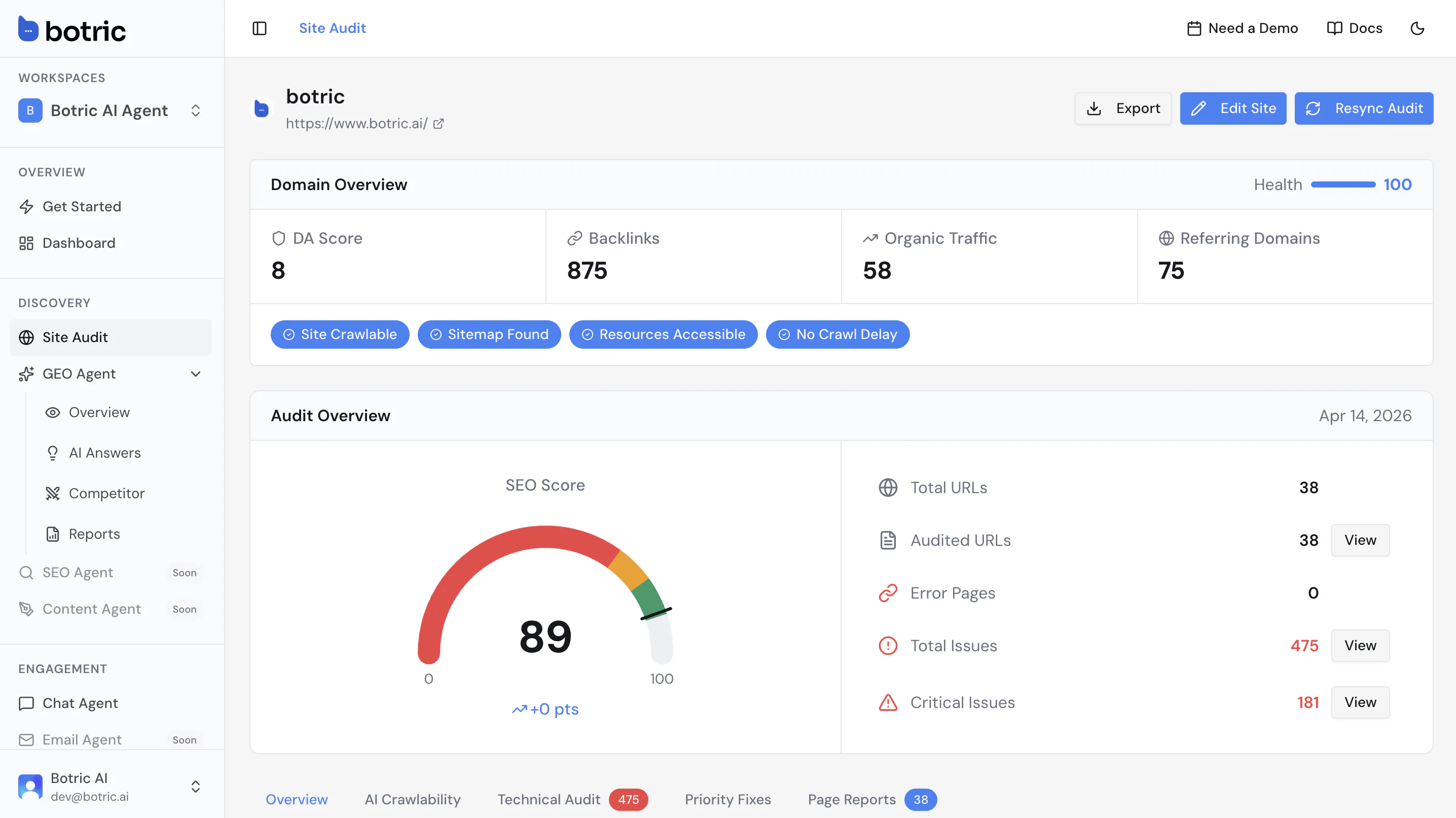Click Content Agent in sidebar
The height and width of the screenshot is (818, 1456).
pyautogui.click(x=111, y=609)
